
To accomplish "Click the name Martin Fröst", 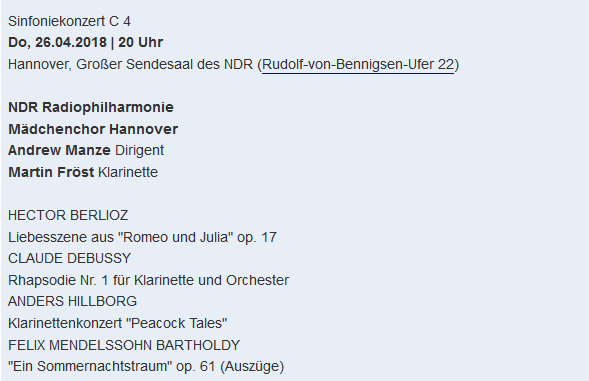I will (51, 172).
